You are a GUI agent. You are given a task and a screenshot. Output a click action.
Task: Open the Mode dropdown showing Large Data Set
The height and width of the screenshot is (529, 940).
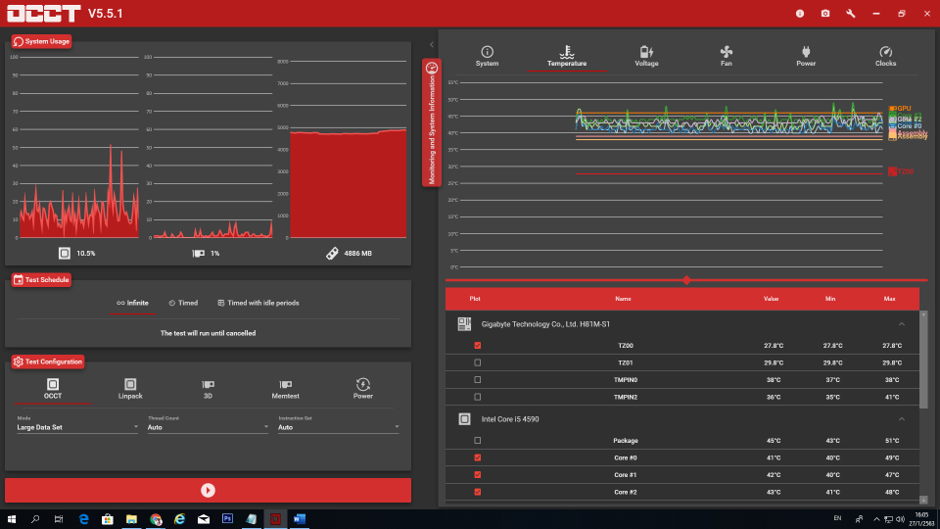click(x=77, y=427)
